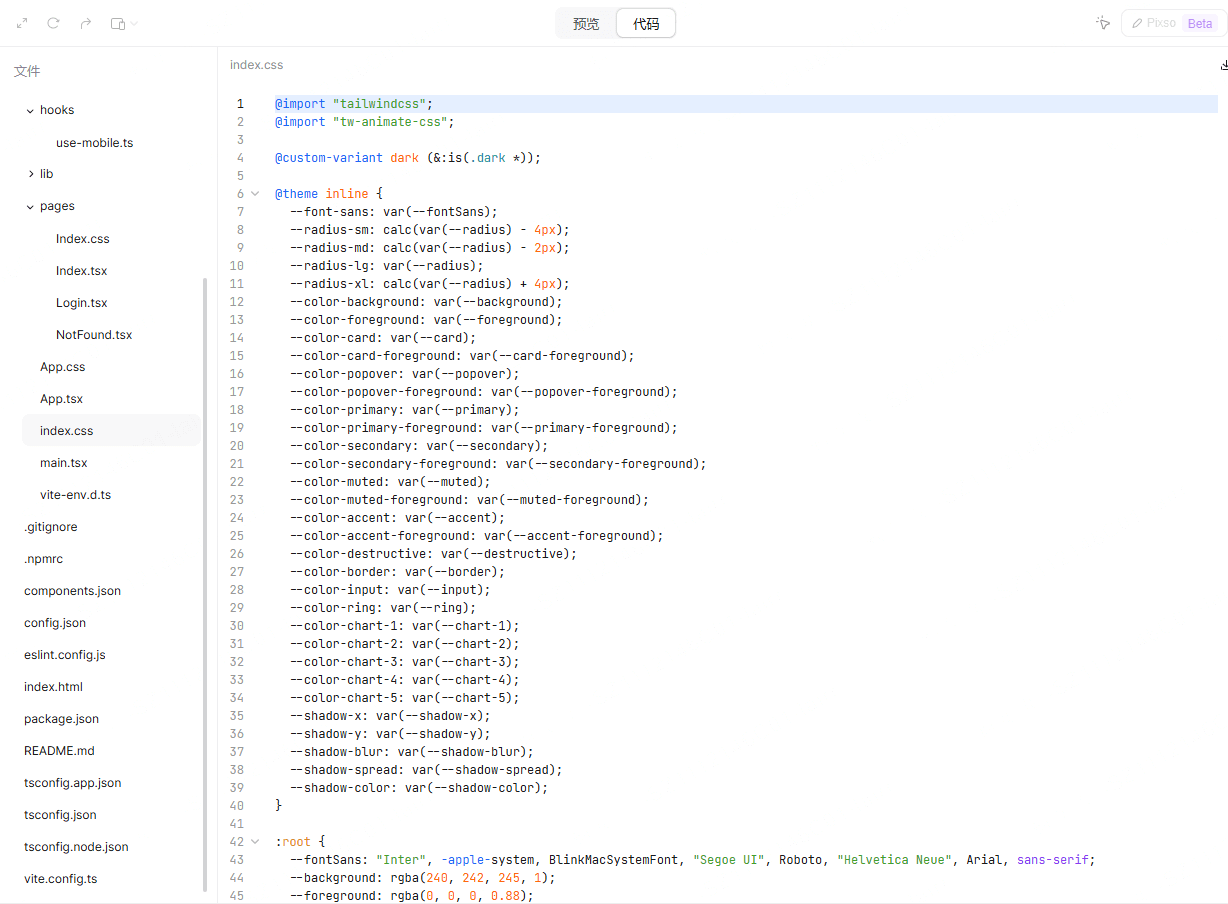Click the Pixso Beta edit button
This screenshot has height=904, width=1228.
point(1173,23)
